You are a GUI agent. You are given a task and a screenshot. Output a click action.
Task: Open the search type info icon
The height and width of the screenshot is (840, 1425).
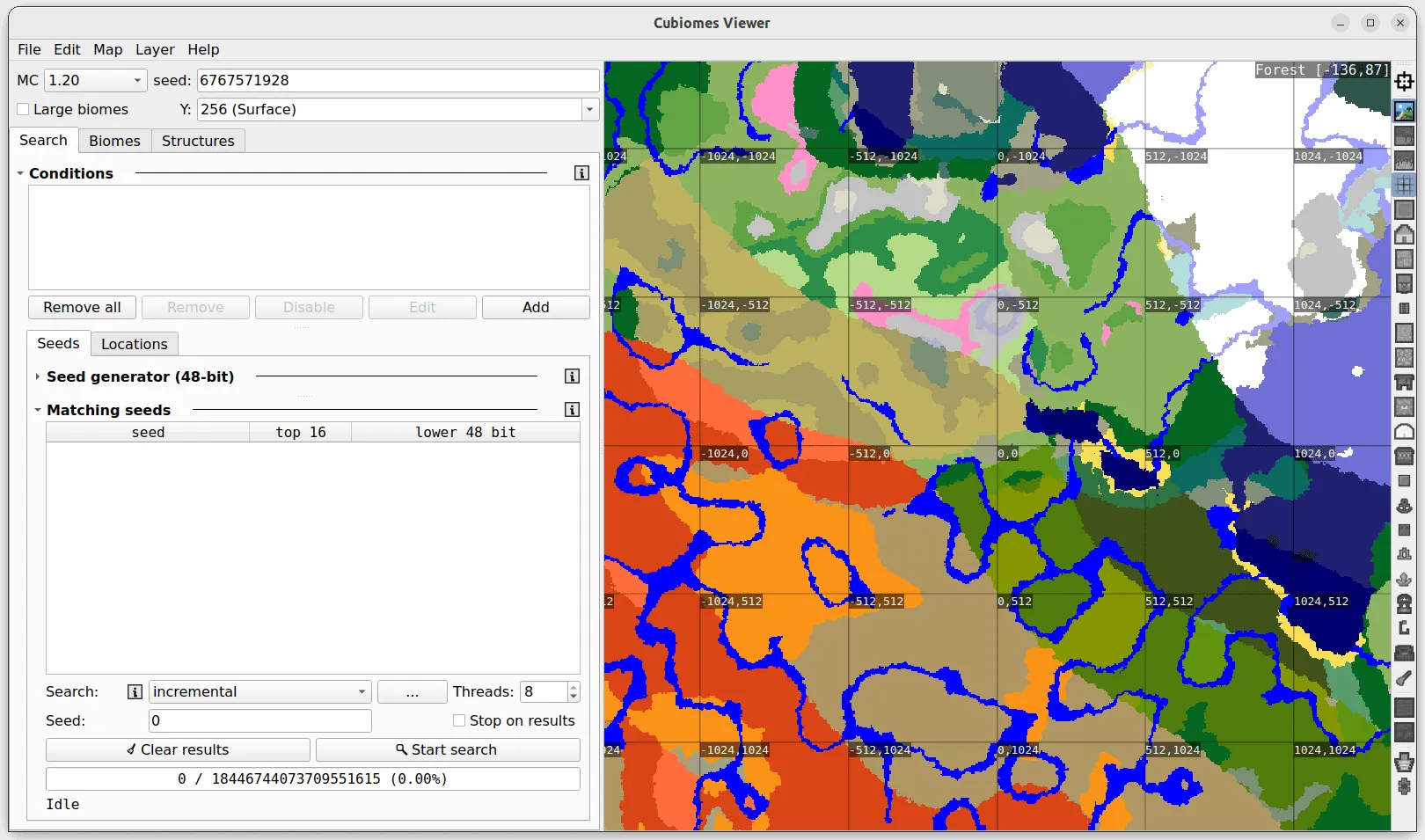135,692
